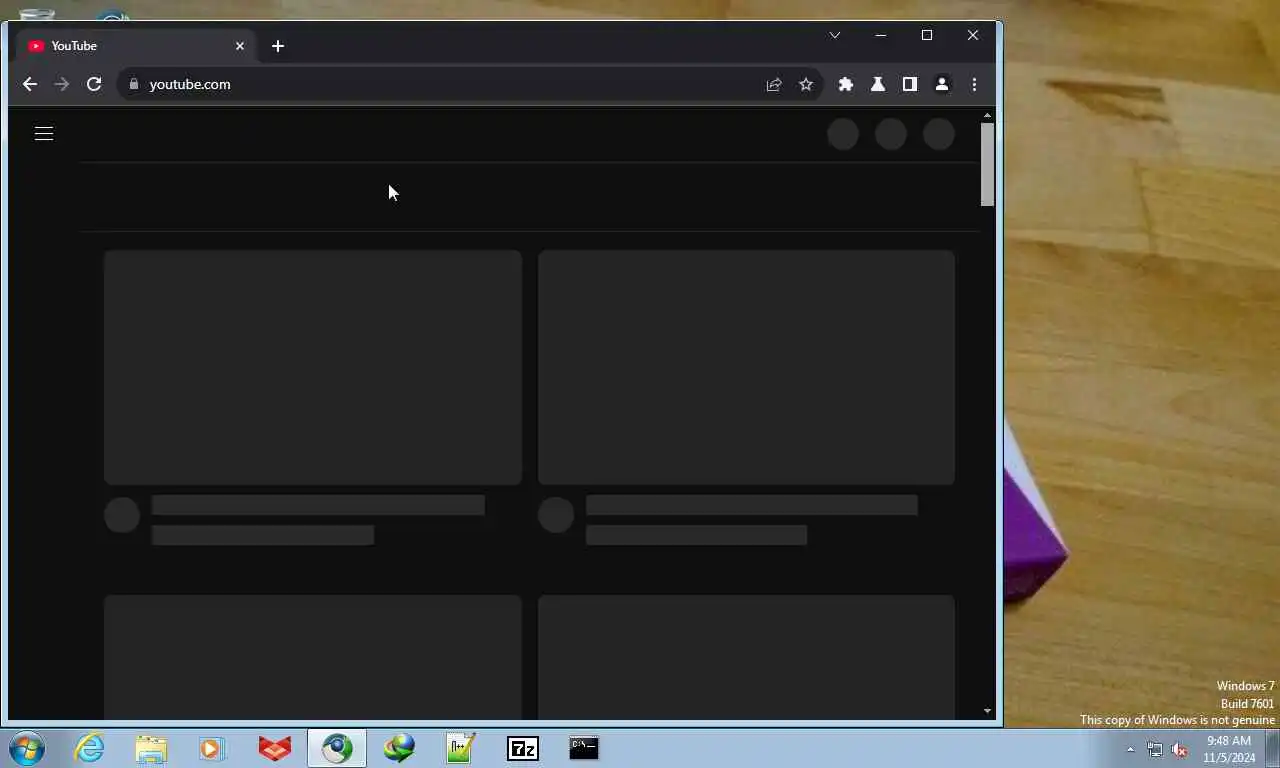The width and height of the screenshot is (1280, 768).
Task: Go back to the previous page
Action: [30, 84]
